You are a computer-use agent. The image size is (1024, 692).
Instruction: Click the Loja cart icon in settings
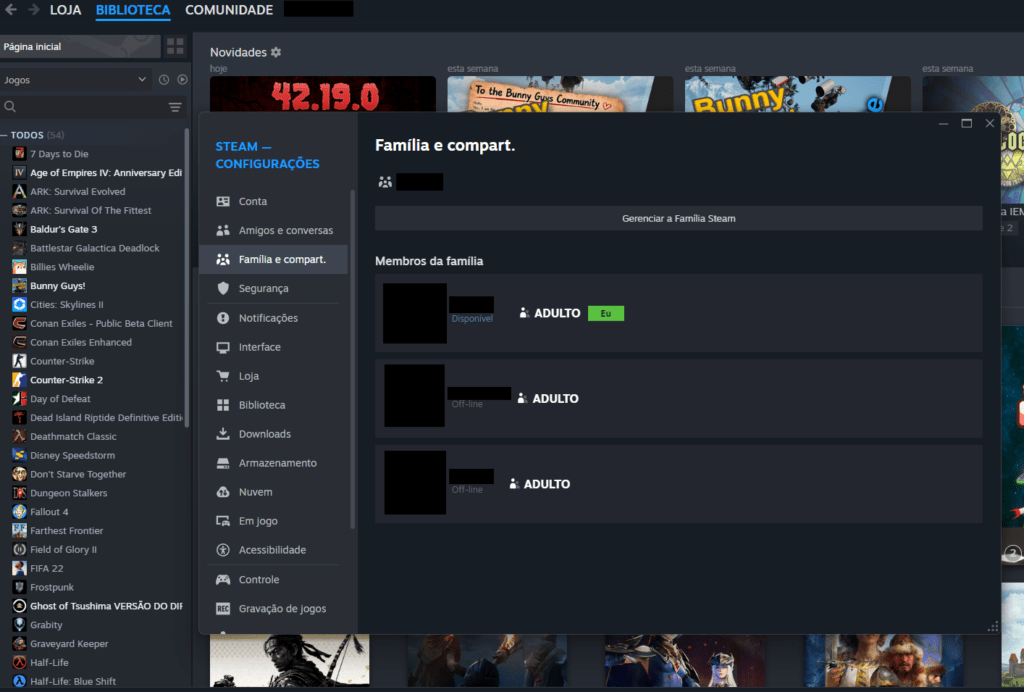point(223,376)
